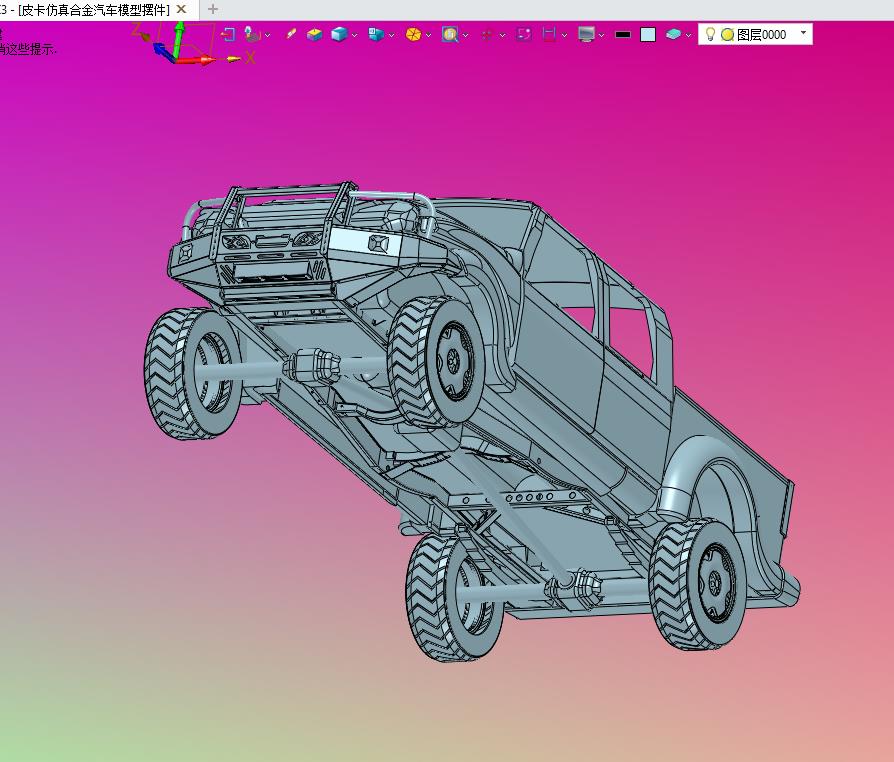Click the red X axis arrow of triad

[x=197, y=59]
